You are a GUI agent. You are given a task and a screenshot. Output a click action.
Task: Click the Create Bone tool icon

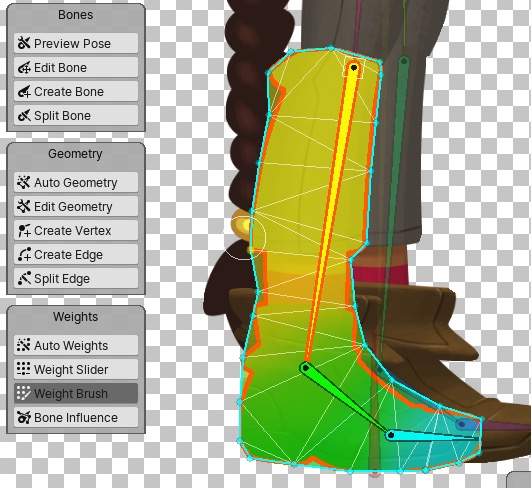24,91
